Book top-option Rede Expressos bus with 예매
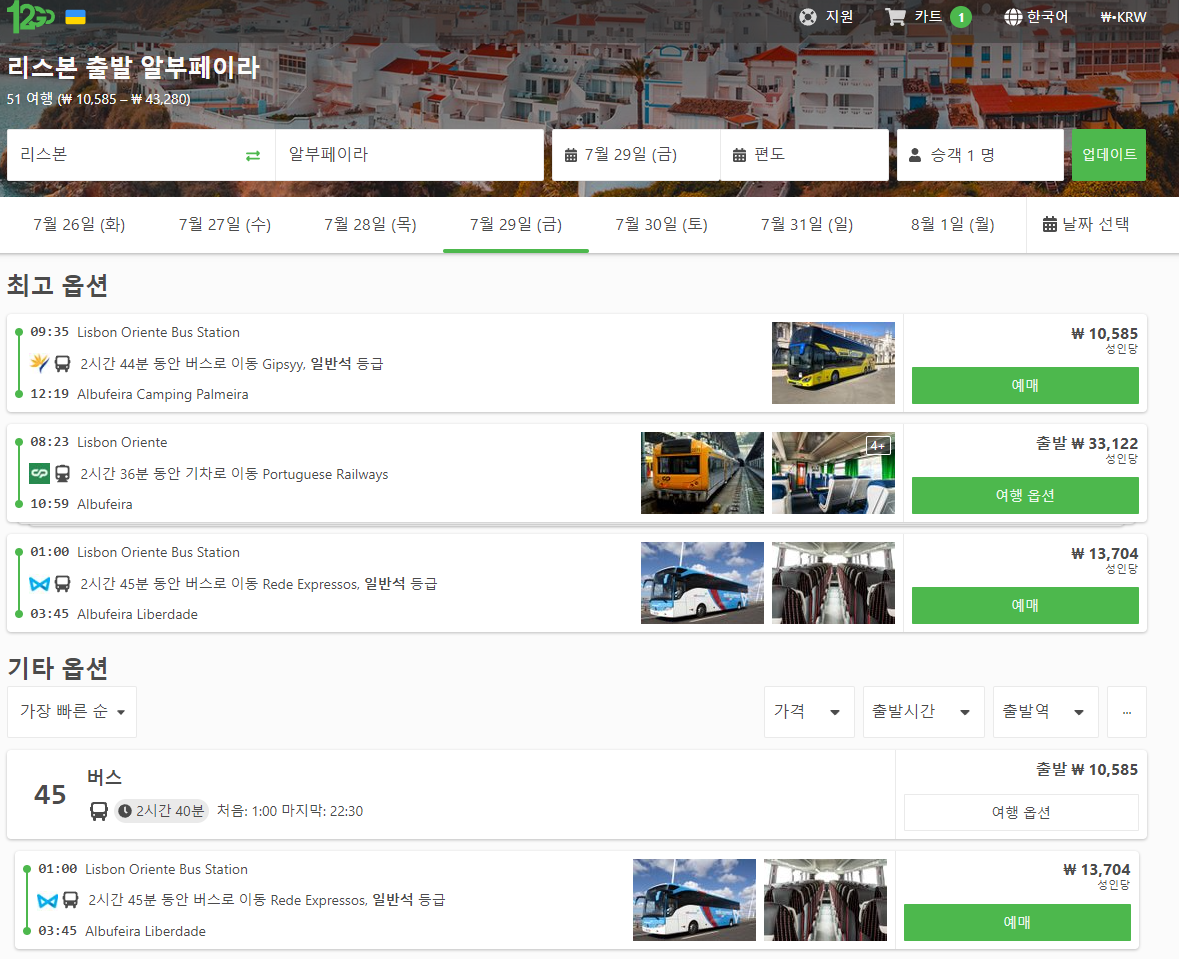The height and width of the screenshot is (959, 1179). point(1025,605)
